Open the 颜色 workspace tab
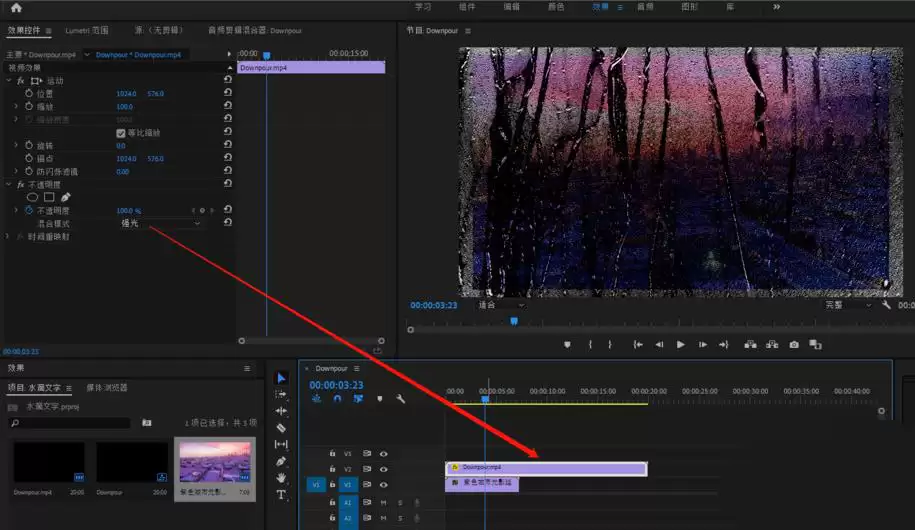This screenshot has width=915, height=530. (x=556, y=7)
